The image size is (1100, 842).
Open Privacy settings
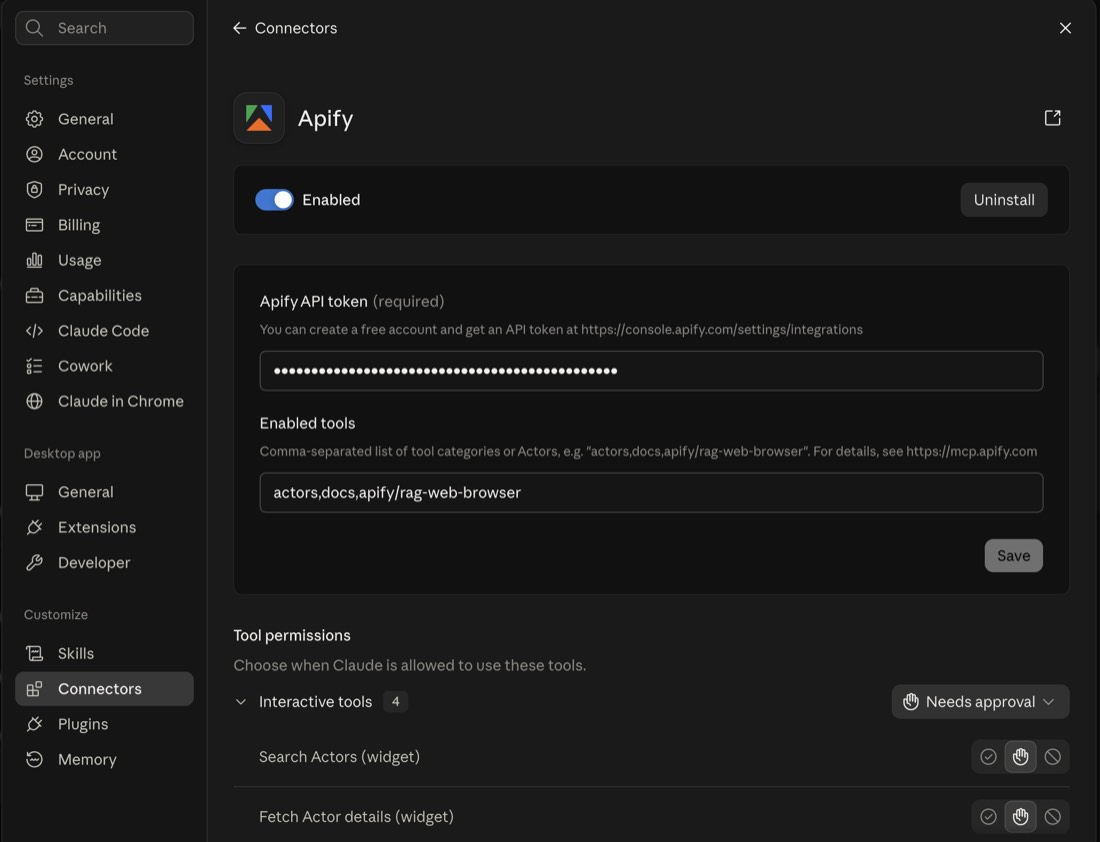tap(105, 189)
